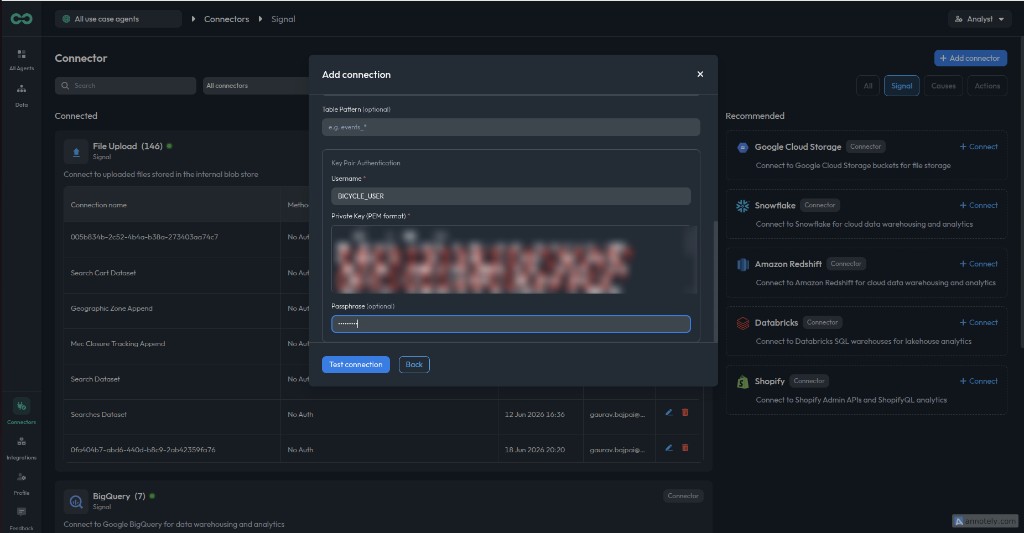Image resolution: width=1024 pixels, height=533 pixels.
Task: Expand the All connectors filter dropdown
Action: (256, 86)
